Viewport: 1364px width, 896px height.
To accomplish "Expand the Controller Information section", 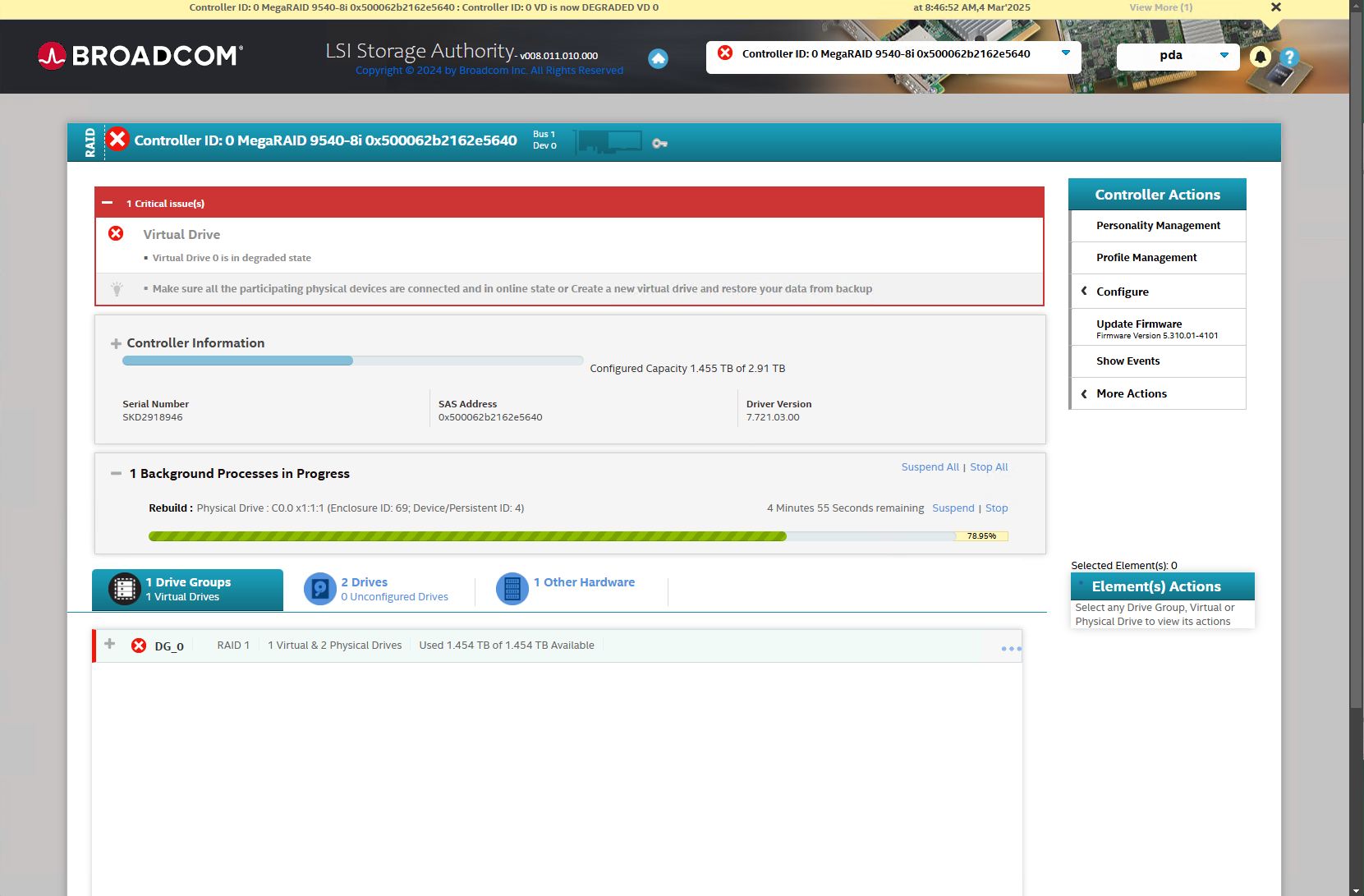I will pos(116,343).
